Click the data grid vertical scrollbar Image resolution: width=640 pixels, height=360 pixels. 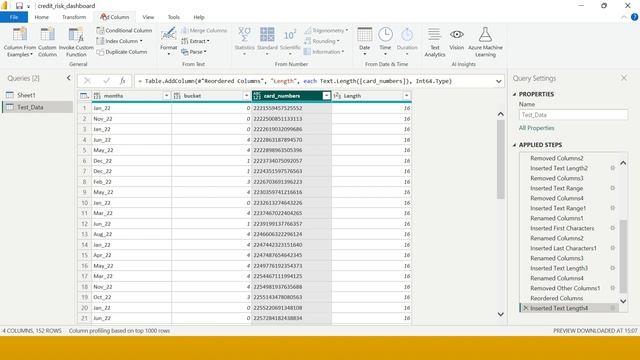[x=501, y=159]
